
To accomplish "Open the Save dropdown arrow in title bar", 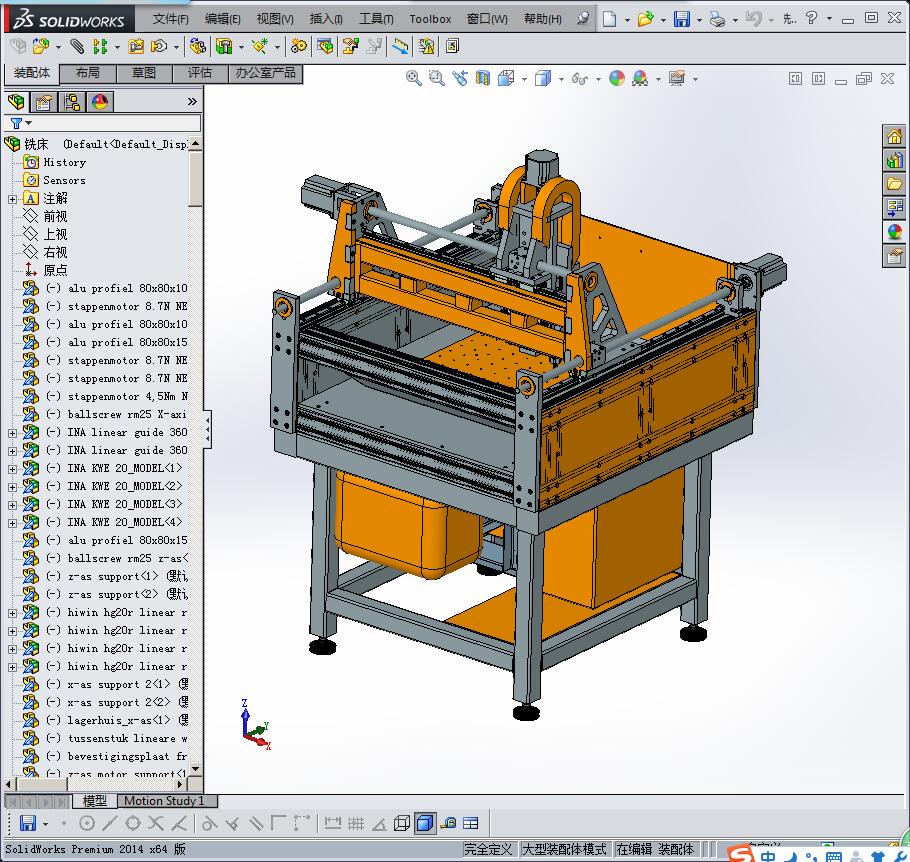I will 699,20.
